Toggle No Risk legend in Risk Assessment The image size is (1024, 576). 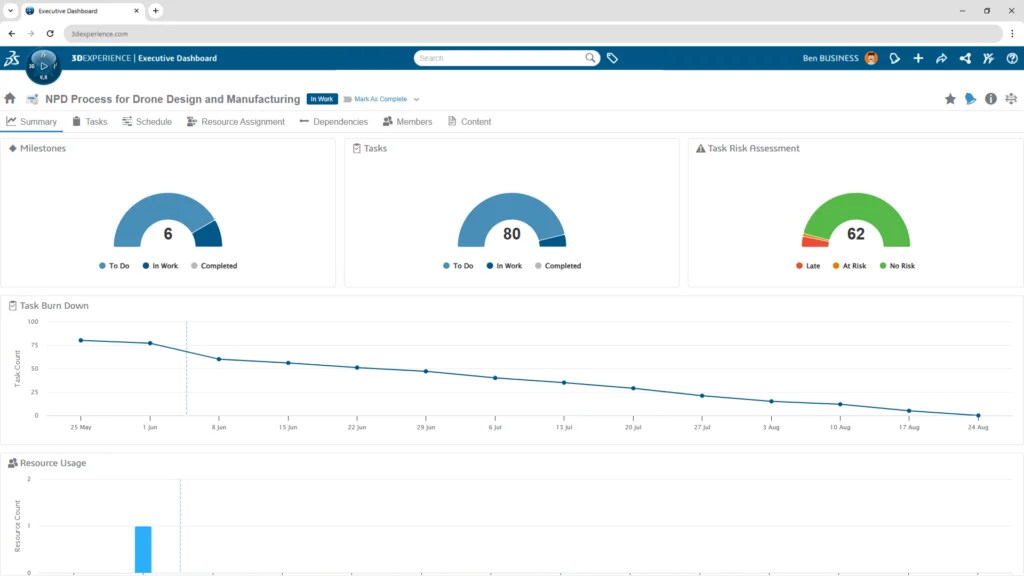tap(897, 266)
